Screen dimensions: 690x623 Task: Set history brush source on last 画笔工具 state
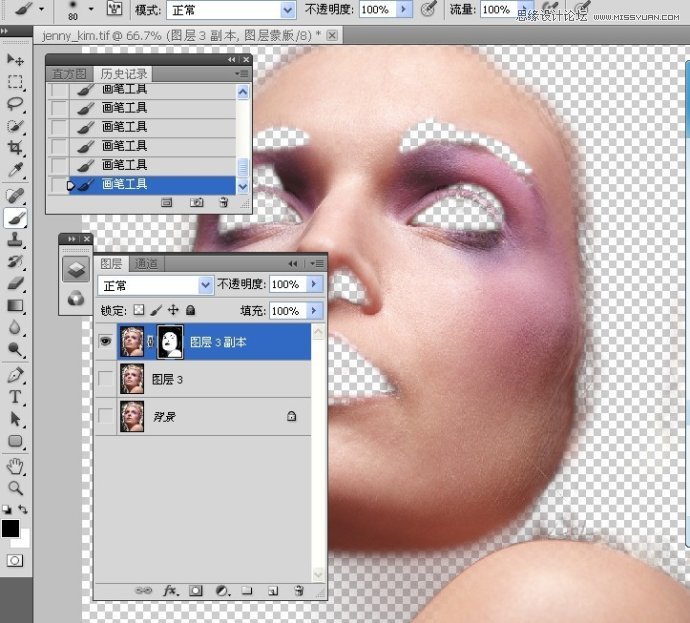pyautogui.click(x=58, y=185)
